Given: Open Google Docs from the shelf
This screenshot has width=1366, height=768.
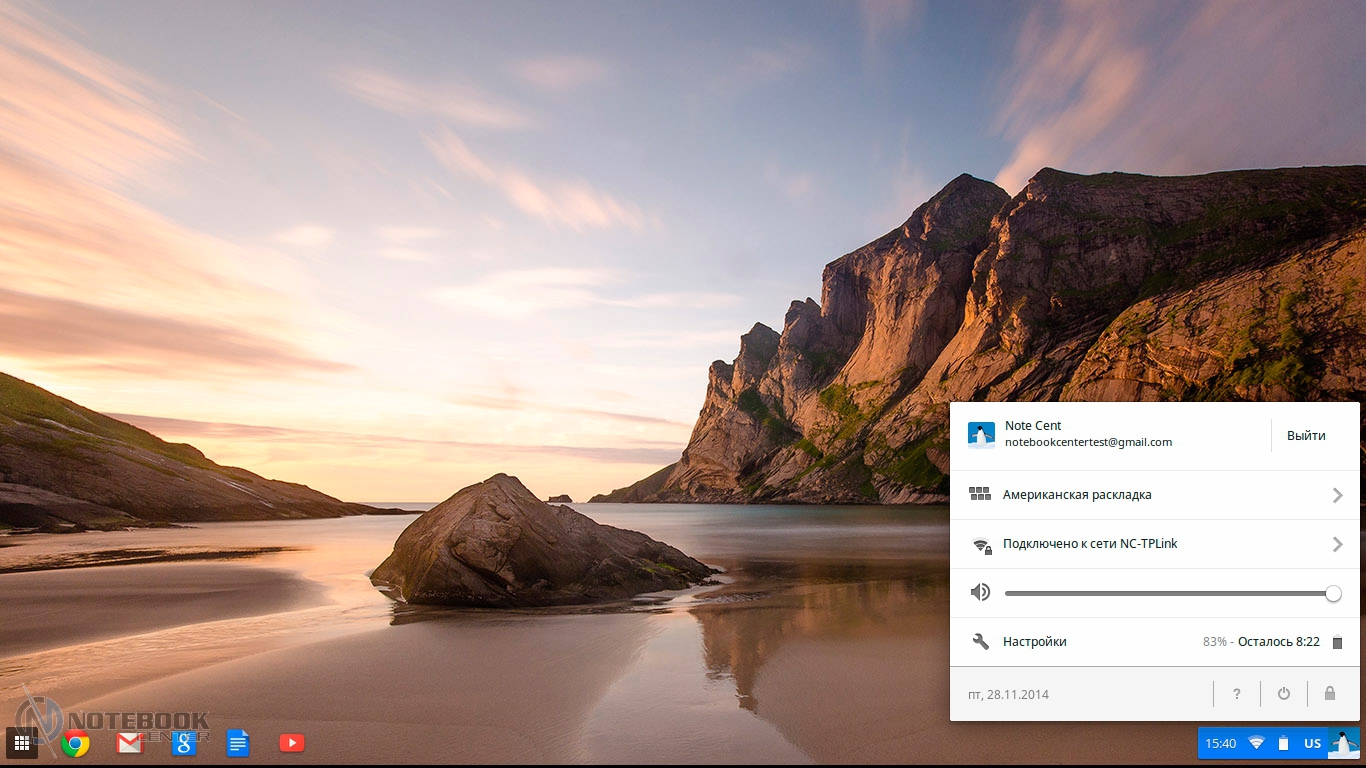Looking at the screenshot, I should click(x=238, y=743).
